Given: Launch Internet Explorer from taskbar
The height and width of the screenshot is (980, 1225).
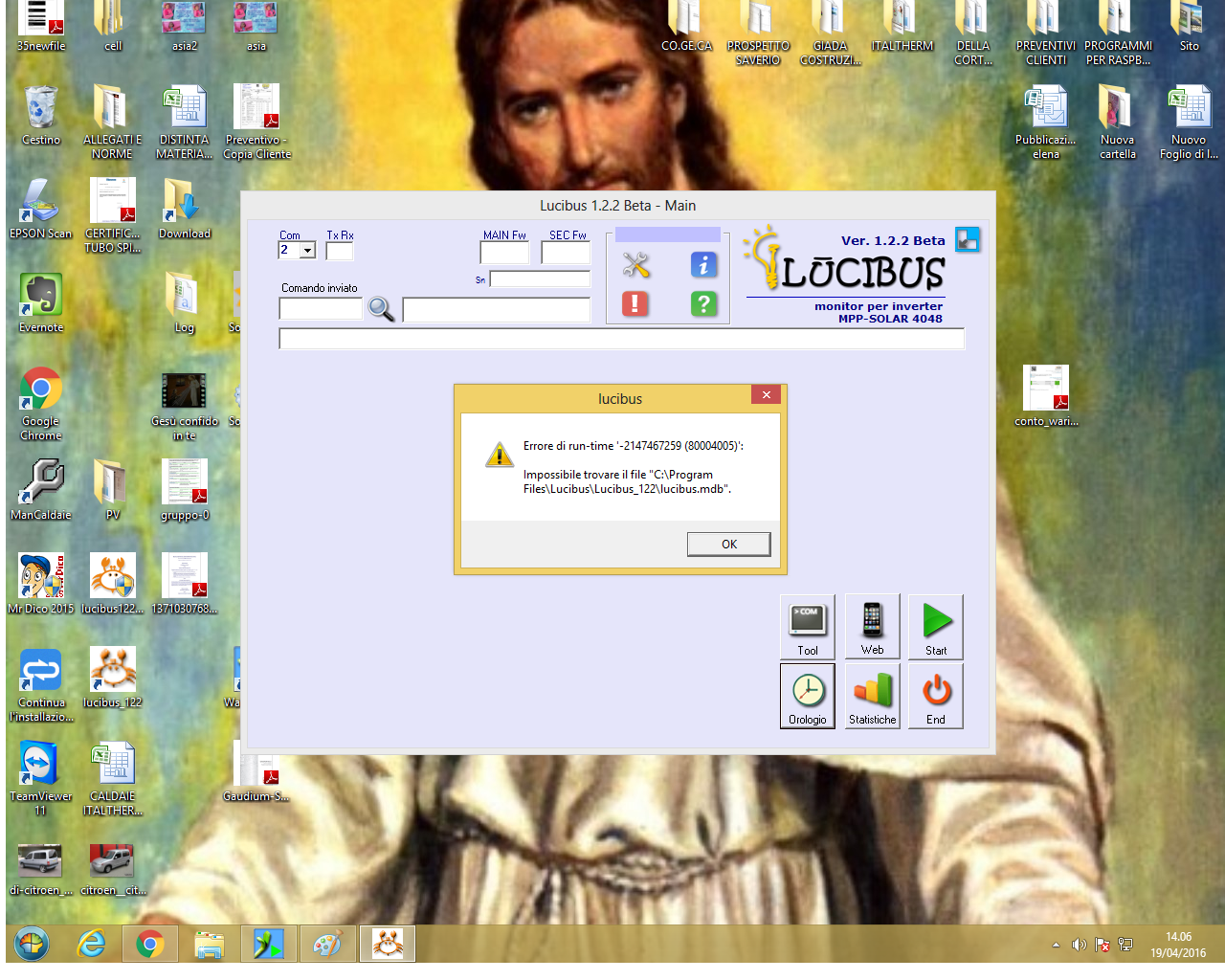Looking at the screenshot, I should click(91, 945).
